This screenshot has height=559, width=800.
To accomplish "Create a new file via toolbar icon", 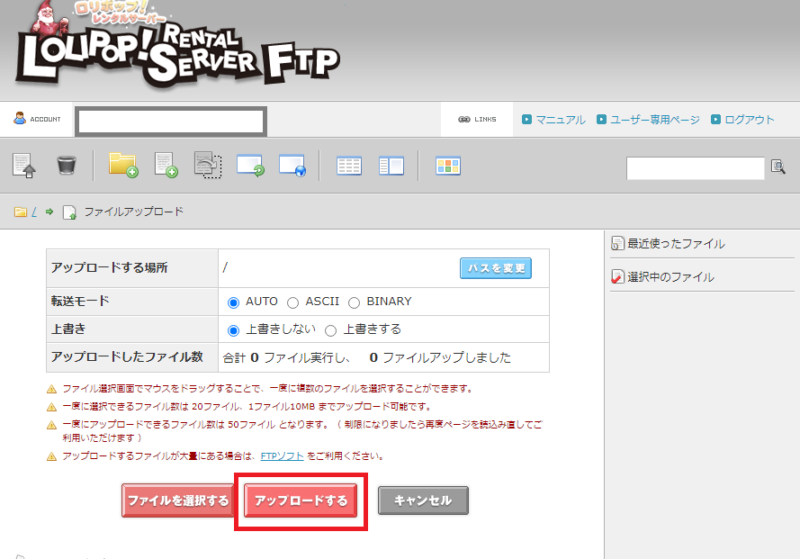I will [166, 166].
